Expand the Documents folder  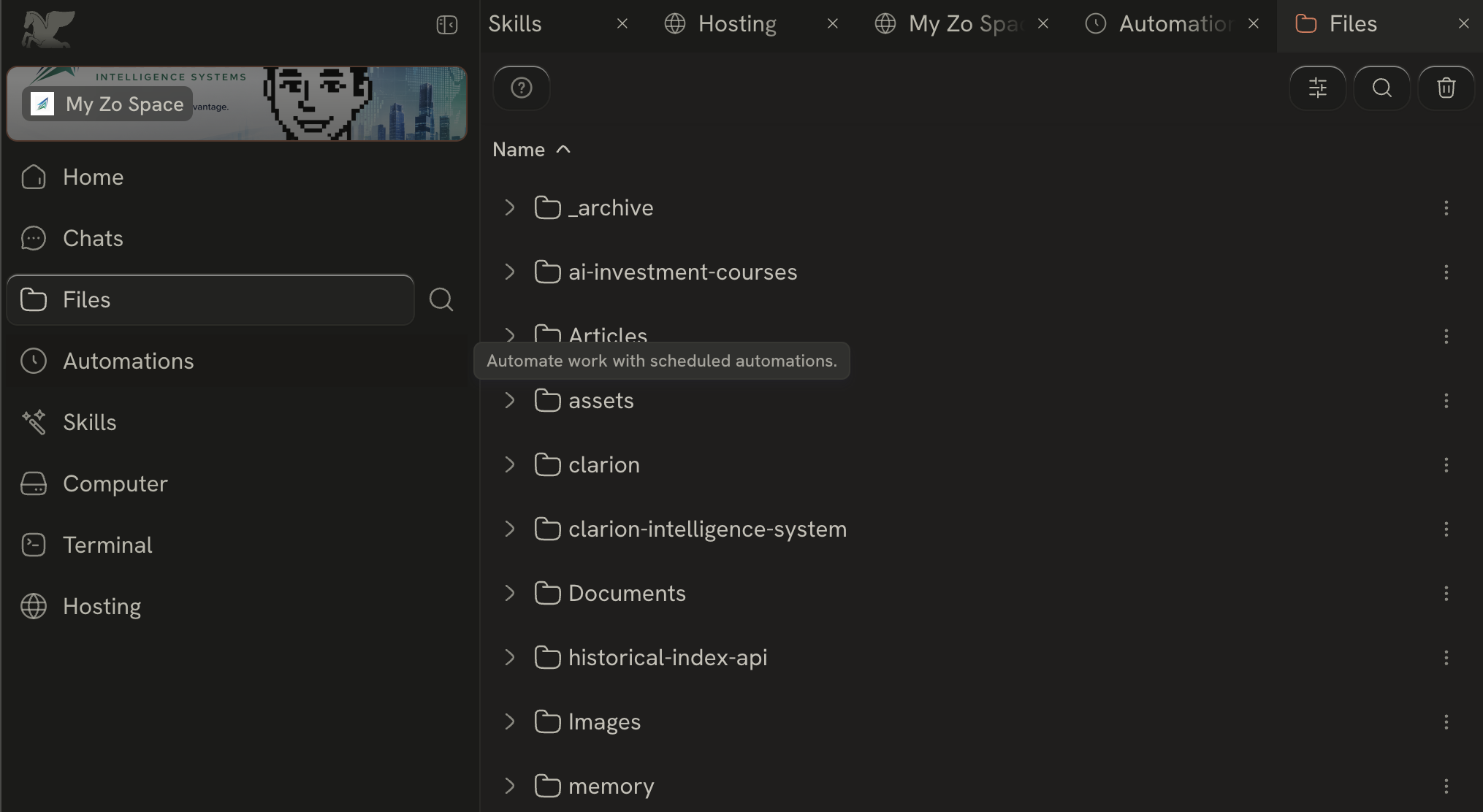[510, 594]
